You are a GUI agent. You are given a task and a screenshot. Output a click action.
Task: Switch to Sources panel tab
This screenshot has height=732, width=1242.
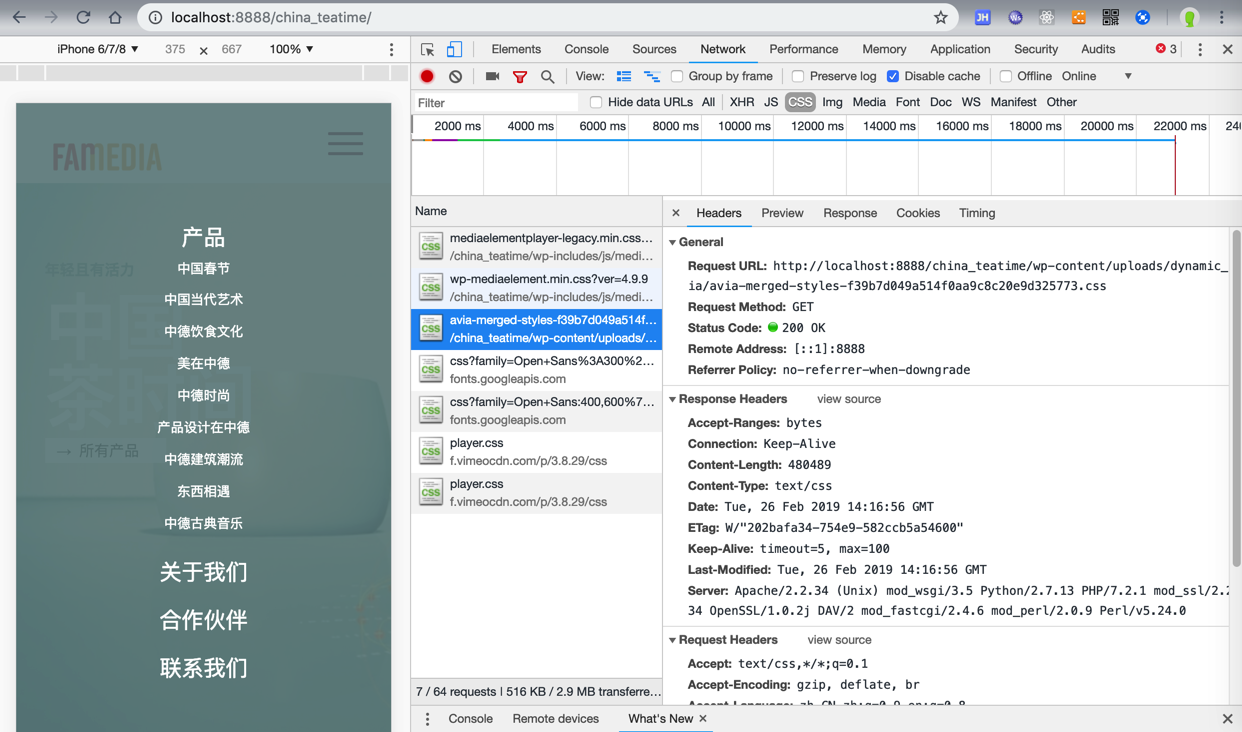pyautogui.click(x=654, y=49)
